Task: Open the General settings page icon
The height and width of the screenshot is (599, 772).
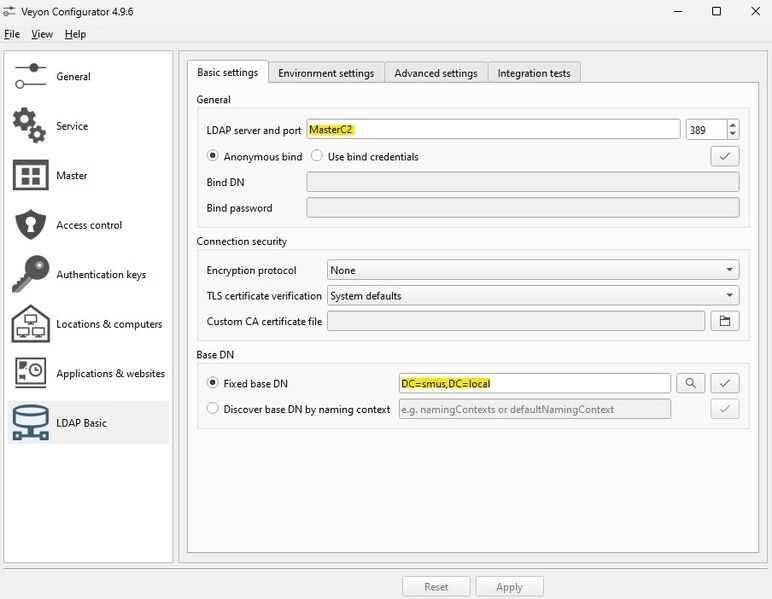Action: pos(31,76)
